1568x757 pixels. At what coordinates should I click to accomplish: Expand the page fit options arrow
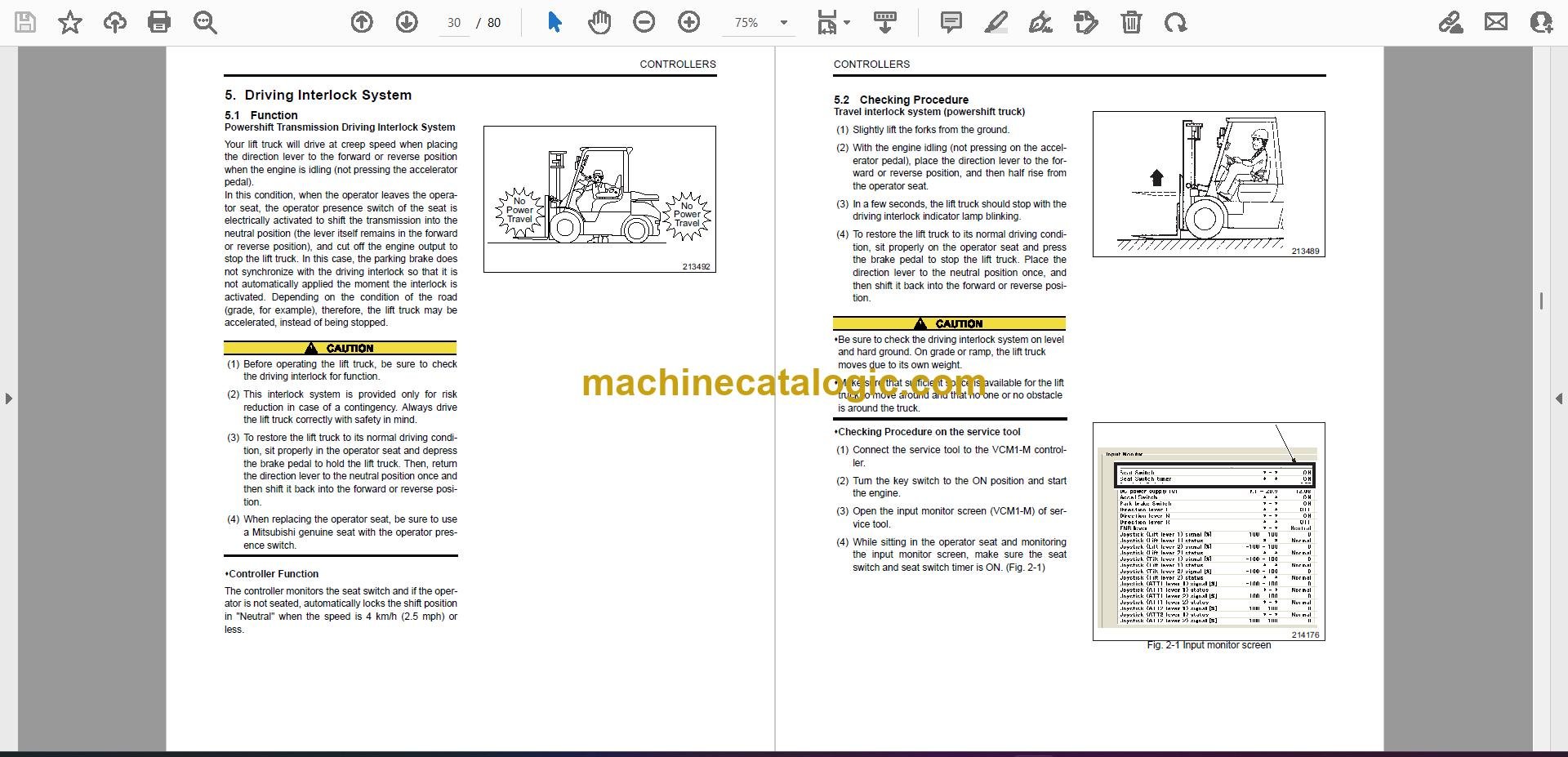[x=847, y=23]
